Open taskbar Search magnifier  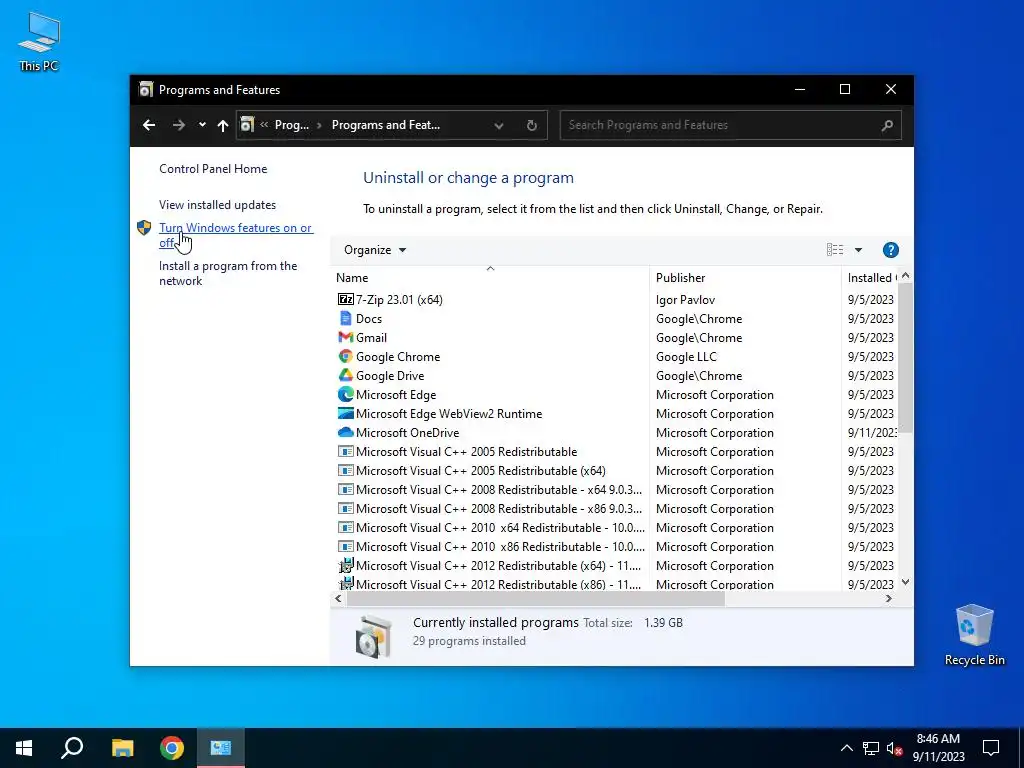[72, 748]
